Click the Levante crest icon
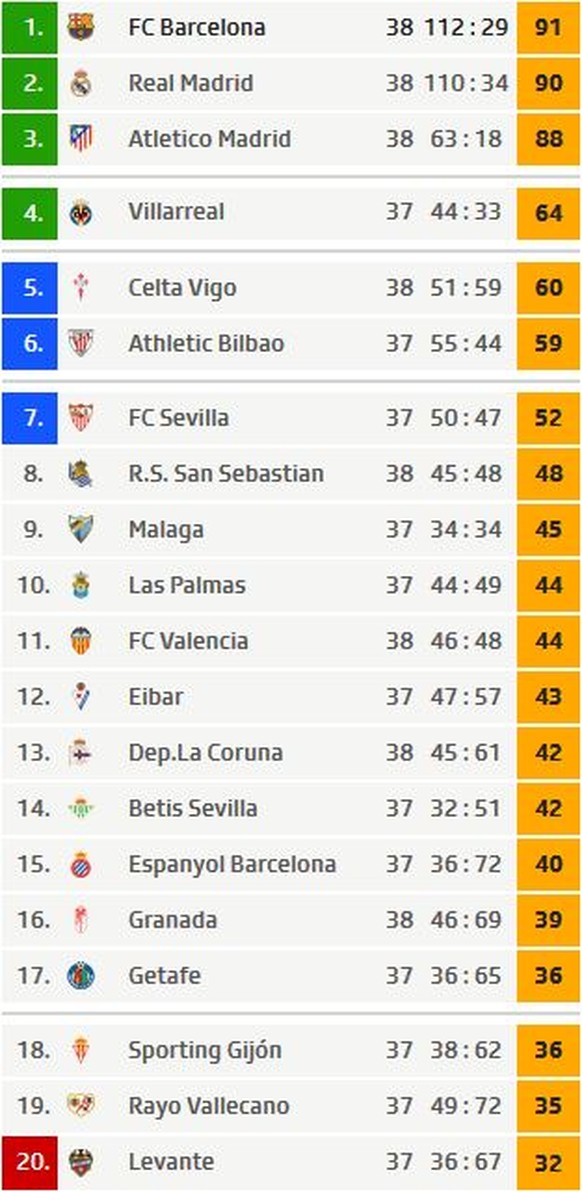The width and height of the screenshot is (582, 1192). click(x=81, y=1162)
